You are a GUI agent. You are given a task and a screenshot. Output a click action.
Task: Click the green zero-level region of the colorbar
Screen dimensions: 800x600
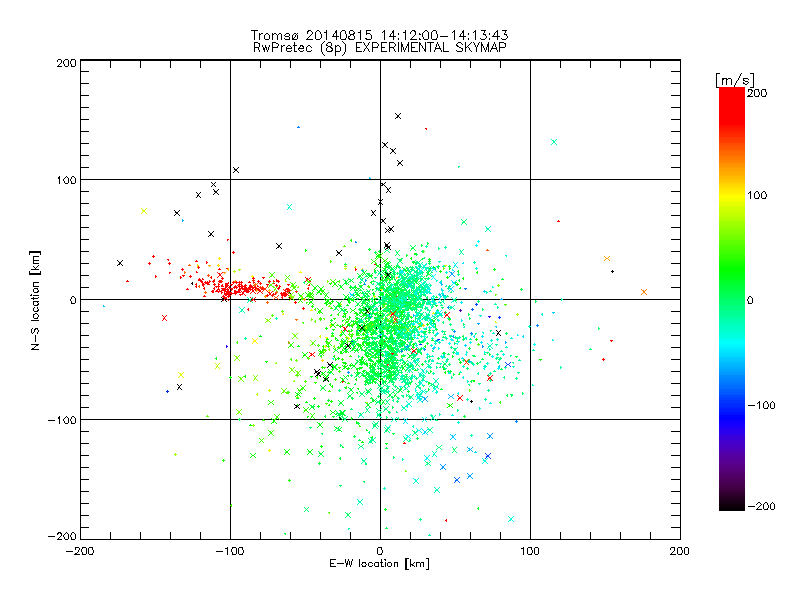click(x=732, y=299)
